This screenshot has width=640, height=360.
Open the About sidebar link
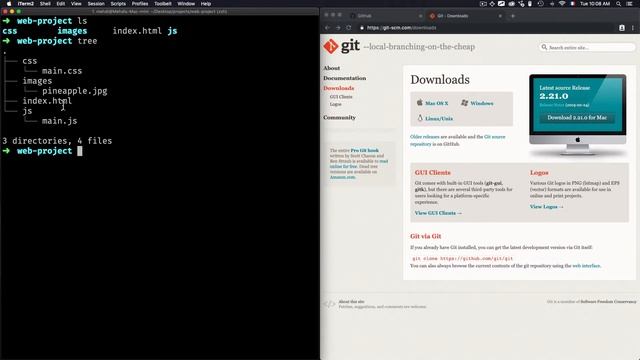[x=331, y=68]
